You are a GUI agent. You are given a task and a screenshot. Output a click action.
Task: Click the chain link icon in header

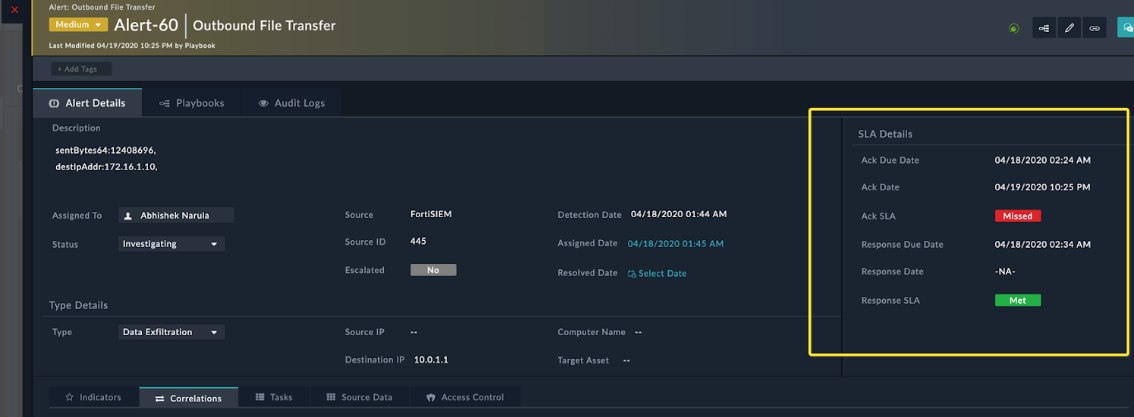pos(1095,28)
